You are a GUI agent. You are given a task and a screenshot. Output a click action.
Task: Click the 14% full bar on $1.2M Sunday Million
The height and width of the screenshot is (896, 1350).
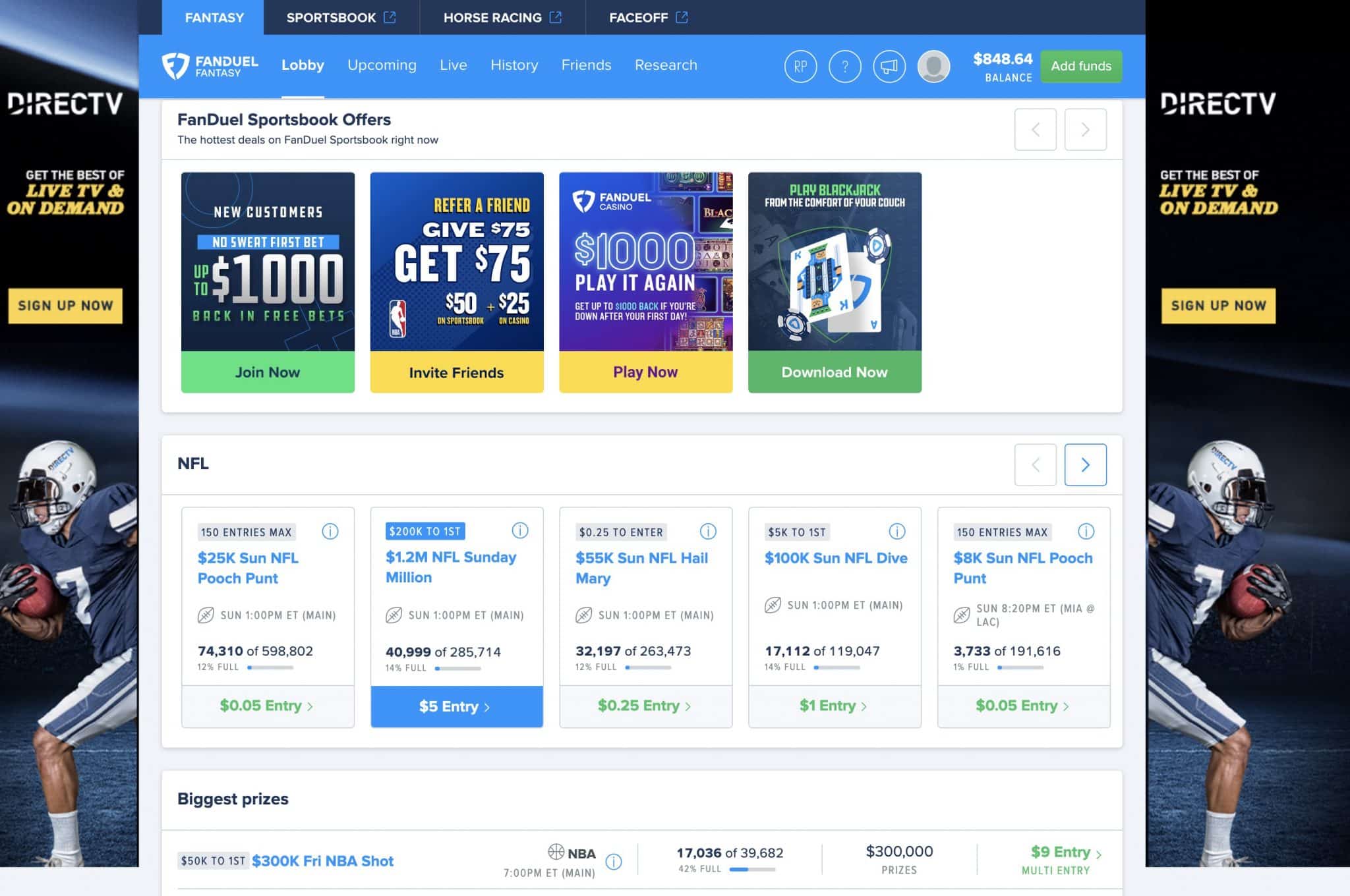pos(458,668)
